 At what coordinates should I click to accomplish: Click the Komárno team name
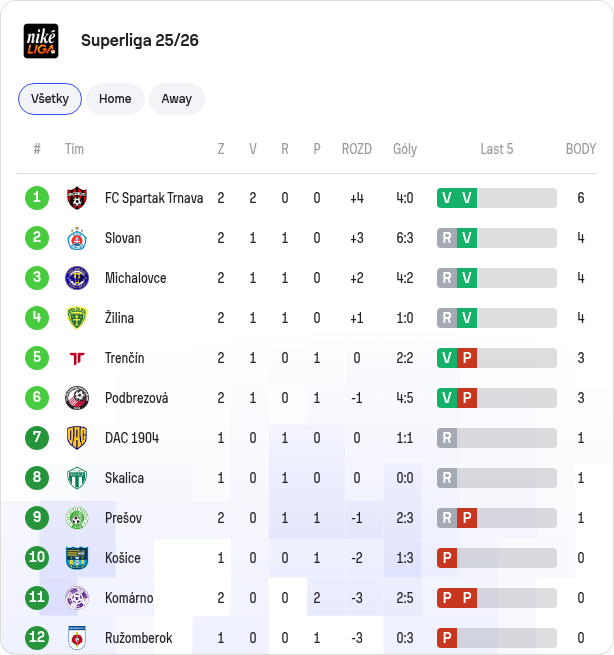tap(129, 598)
